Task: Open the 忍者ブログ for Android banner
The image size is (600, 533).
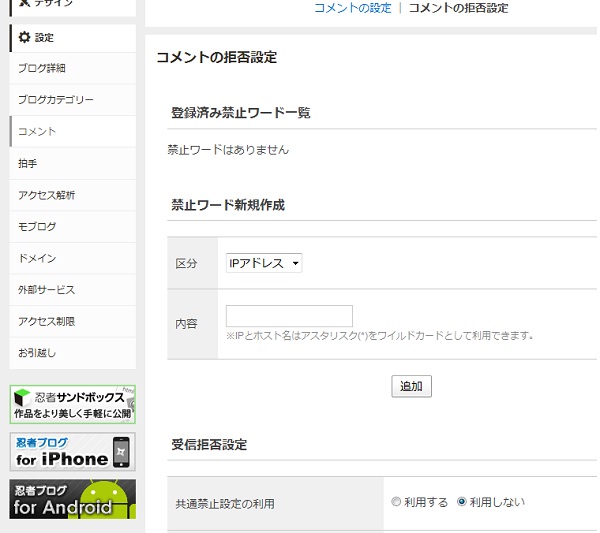Action: click(73, 499)
